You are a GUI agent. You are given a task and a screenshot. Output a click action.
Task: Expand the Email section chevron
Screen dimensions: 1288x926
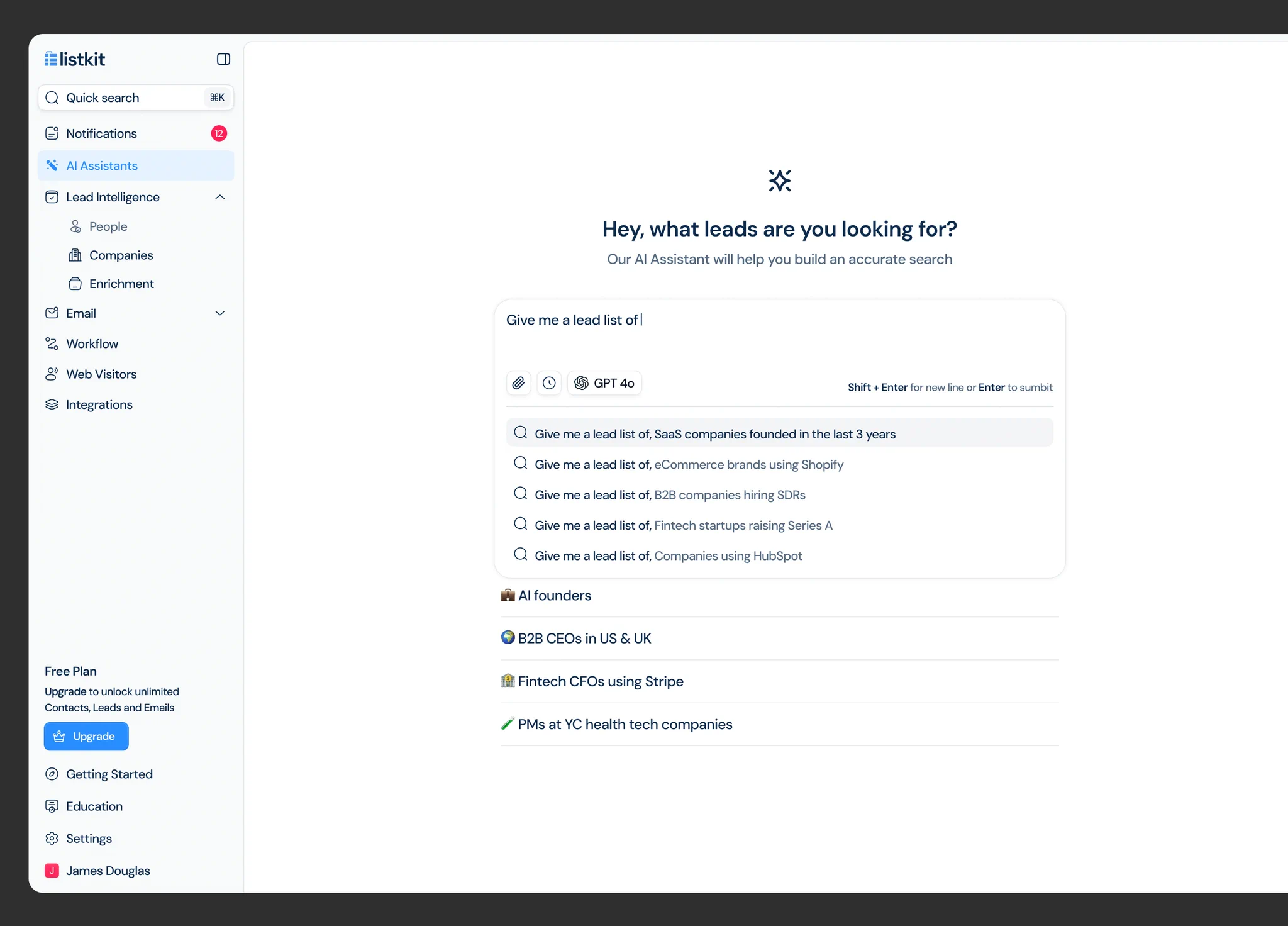click(x=220, y=313)
